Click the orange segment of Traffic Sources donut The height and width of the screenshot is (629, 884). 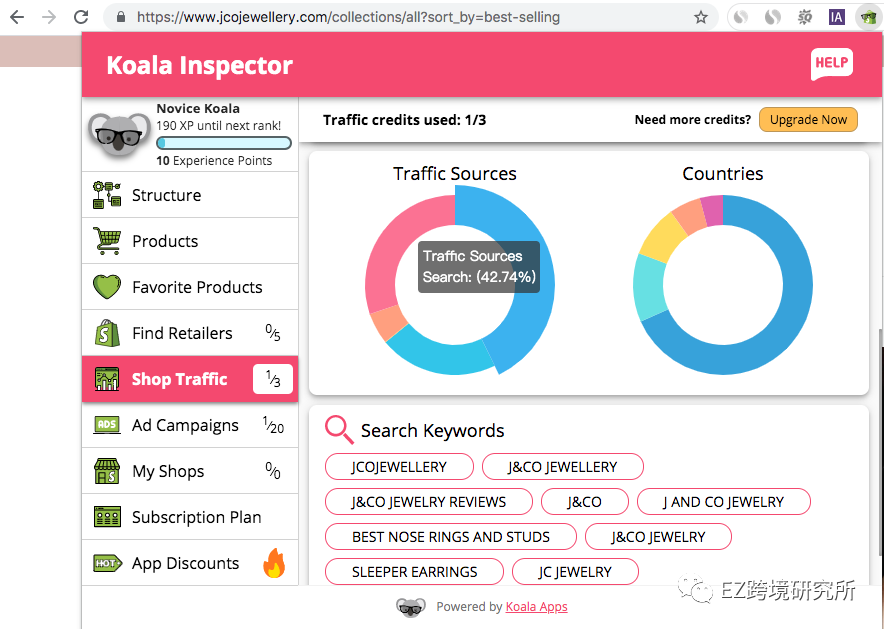389,322
